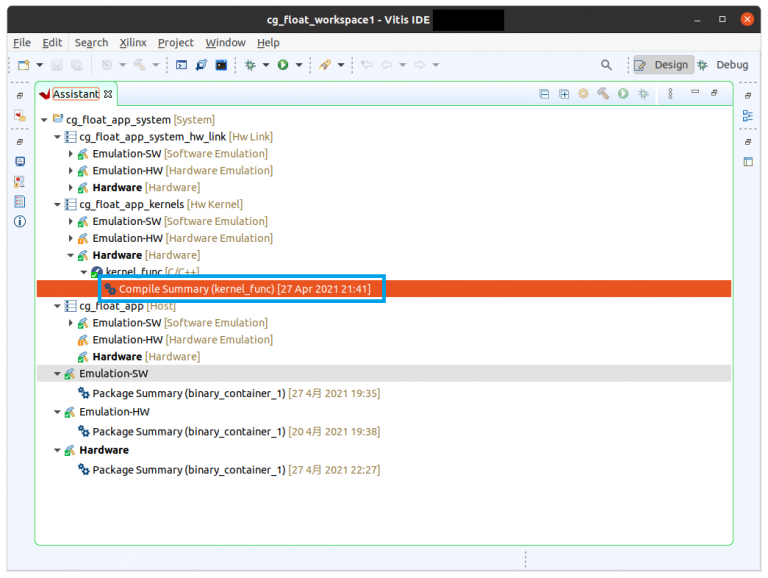Click the Run green play toolbar button

click(x=283, y=65)
